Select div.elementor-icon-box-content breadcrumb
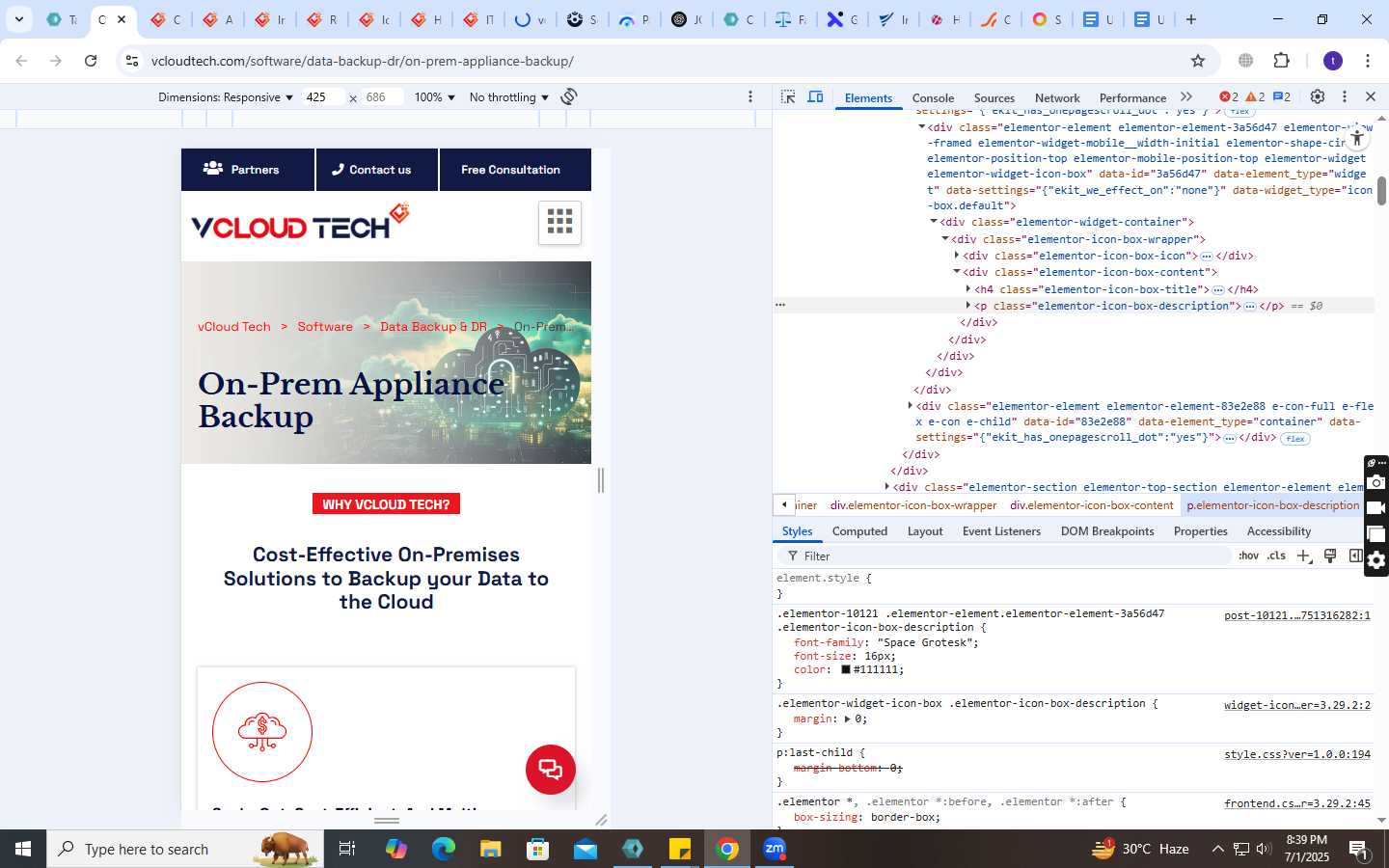Screen dimensions: 1389x868 pos(1092,505)
